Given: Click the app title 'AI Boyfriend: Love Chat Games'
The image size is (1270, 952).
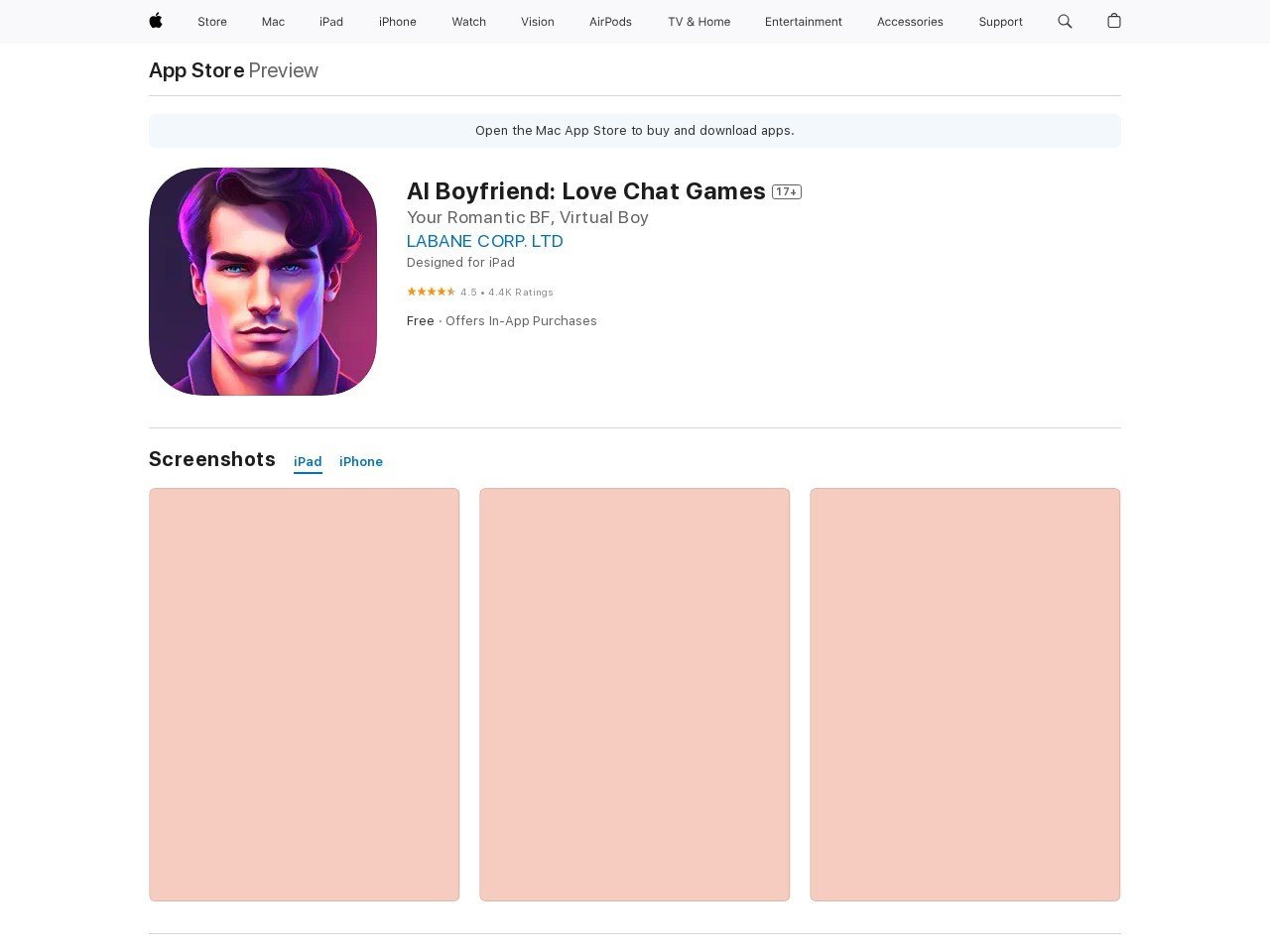Looking at the screenshot, I should [586, 191].
